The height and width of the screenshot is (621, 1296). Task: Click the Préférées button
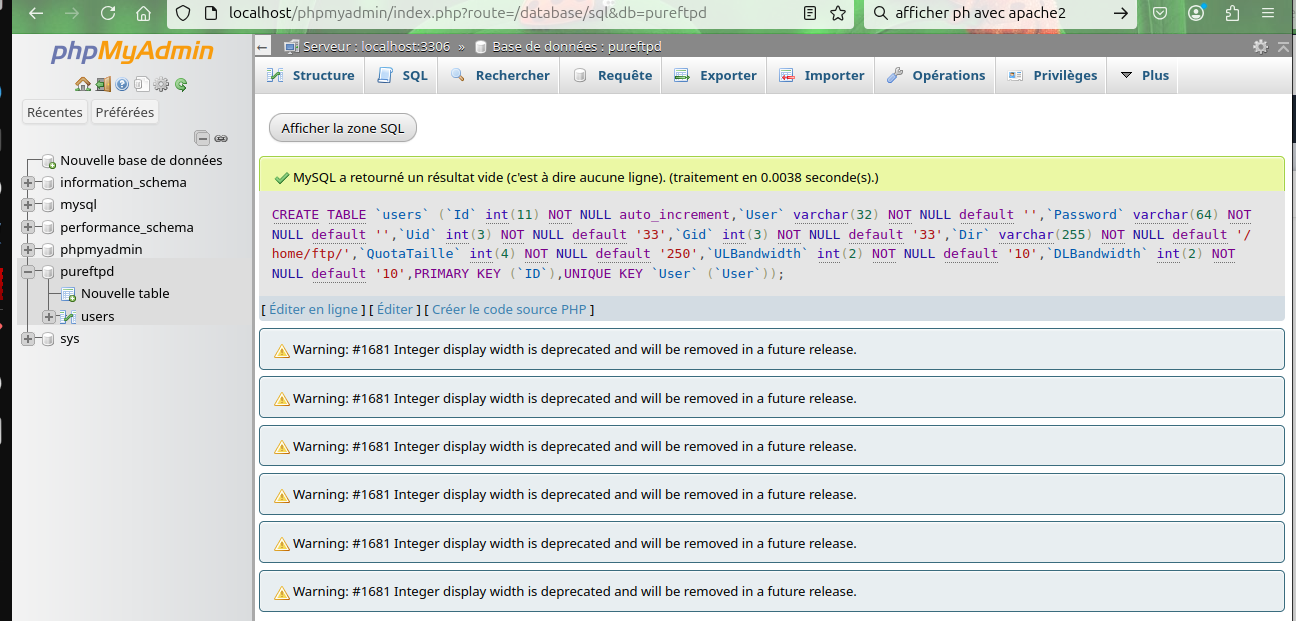click(125, 112)
